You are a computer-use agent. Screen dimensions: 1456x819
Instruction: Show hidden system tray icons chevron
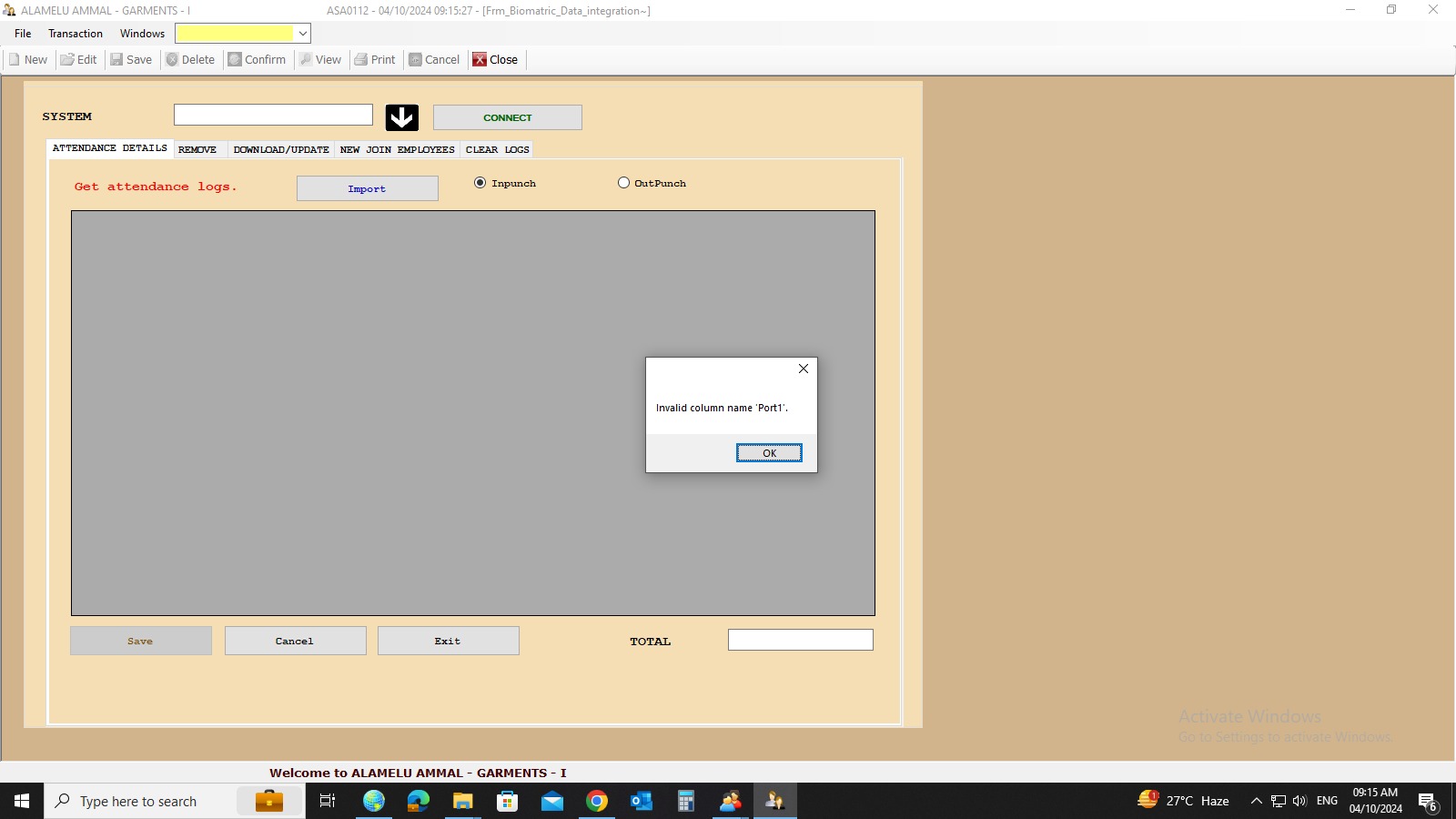pos(1256,801)
